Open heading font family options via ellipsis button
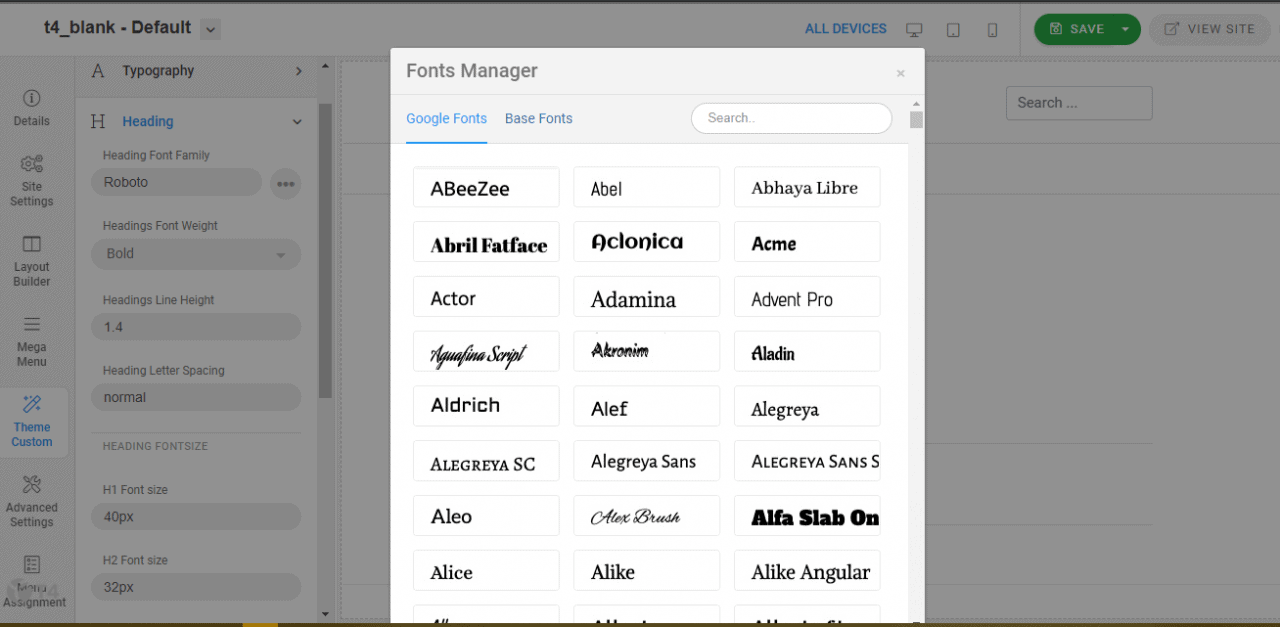Image resolution: width=1280 pixels, height=627 pixels. coord(286,183)
